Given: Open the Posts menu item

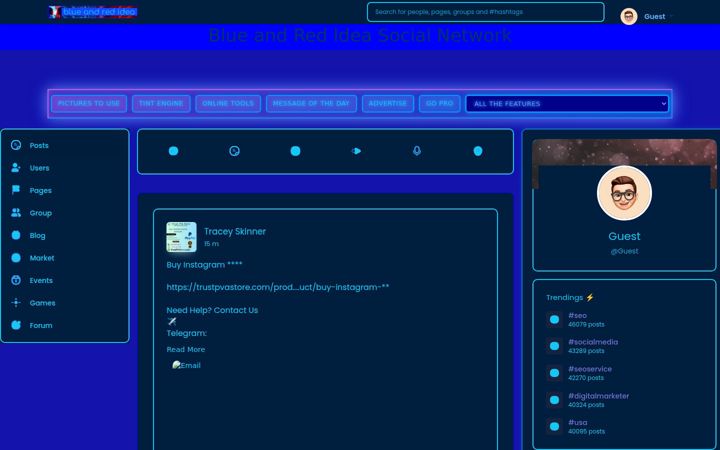Looking at the screenshot, I should coord(39,146).
